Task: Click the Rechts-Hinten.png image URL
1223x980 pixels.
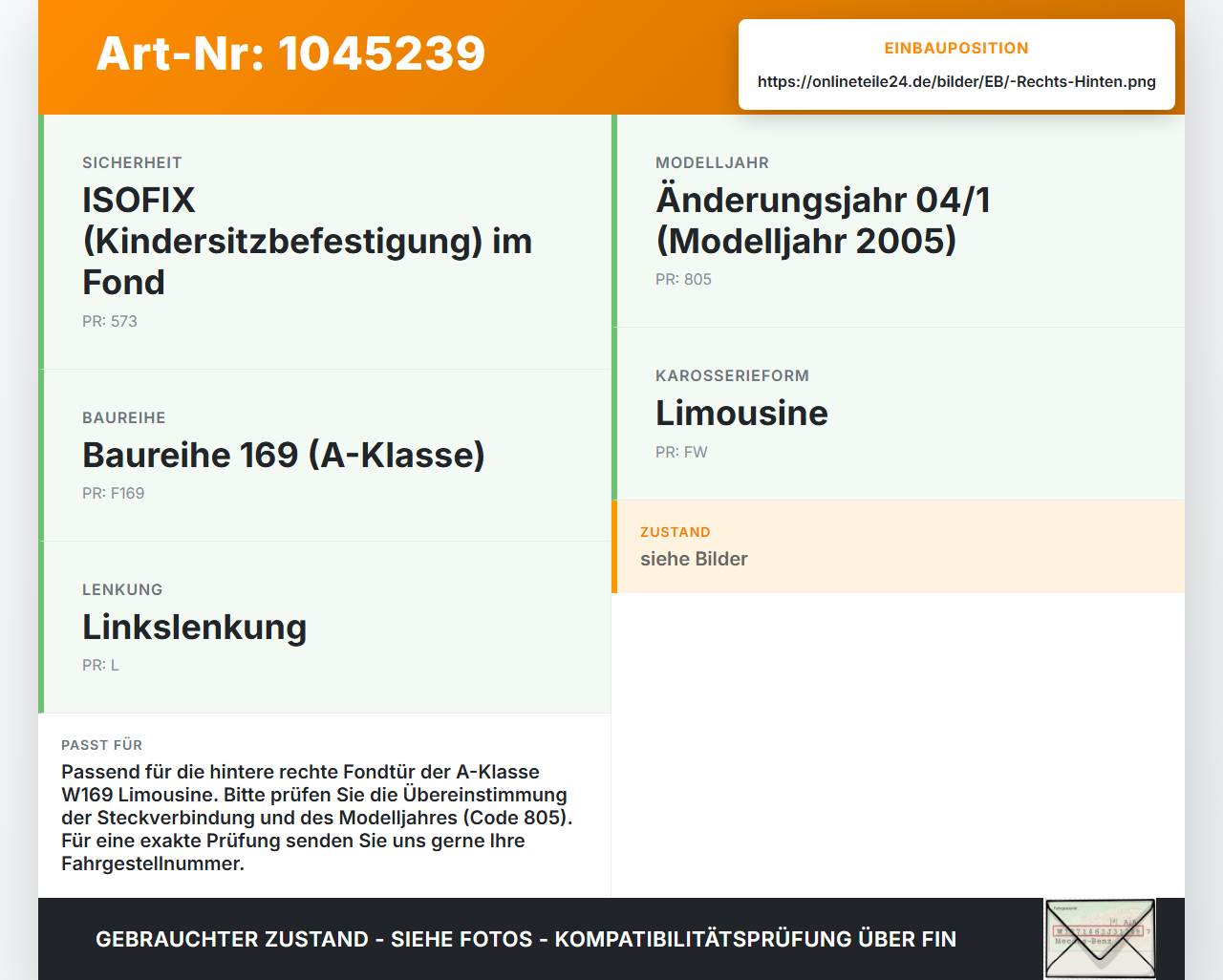Action: point(956,81)
